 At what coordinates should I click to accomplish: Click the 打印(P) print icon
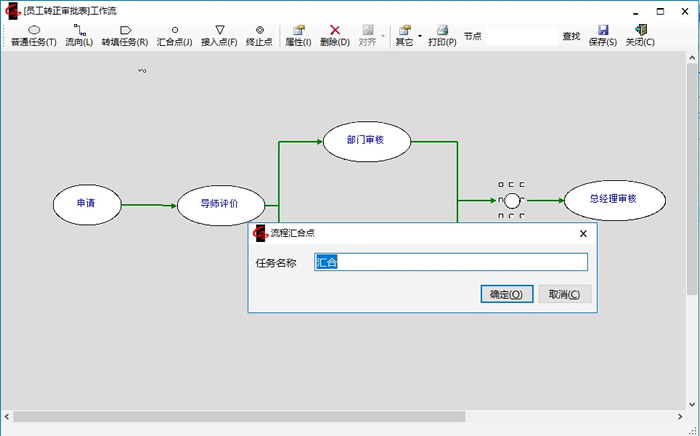coord(442,36)
